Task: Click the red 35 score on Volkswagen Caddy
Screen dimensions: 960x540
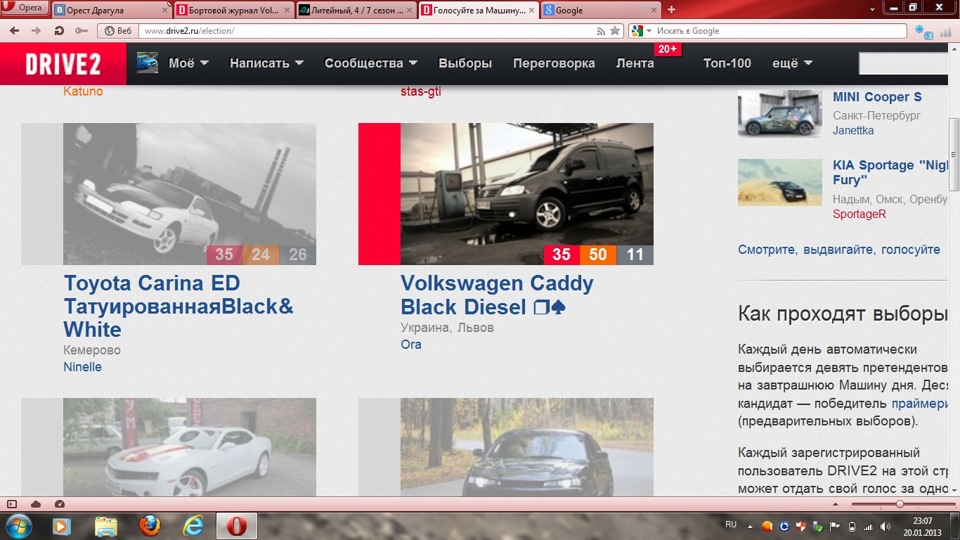Action: pyautogui.click(x=561, y=255)
